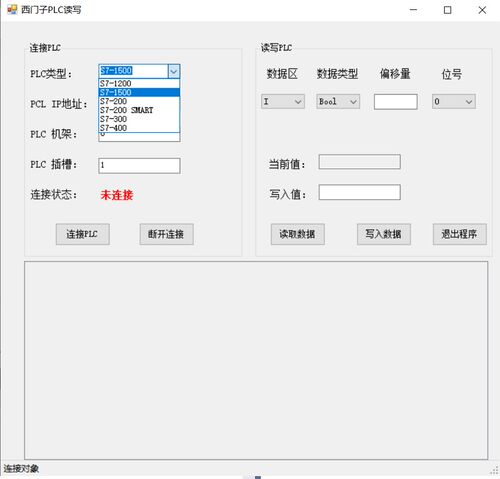Viewport: 500px width, 479px height.
Task: Click the 写入数据 button
Action: (384, 234)
